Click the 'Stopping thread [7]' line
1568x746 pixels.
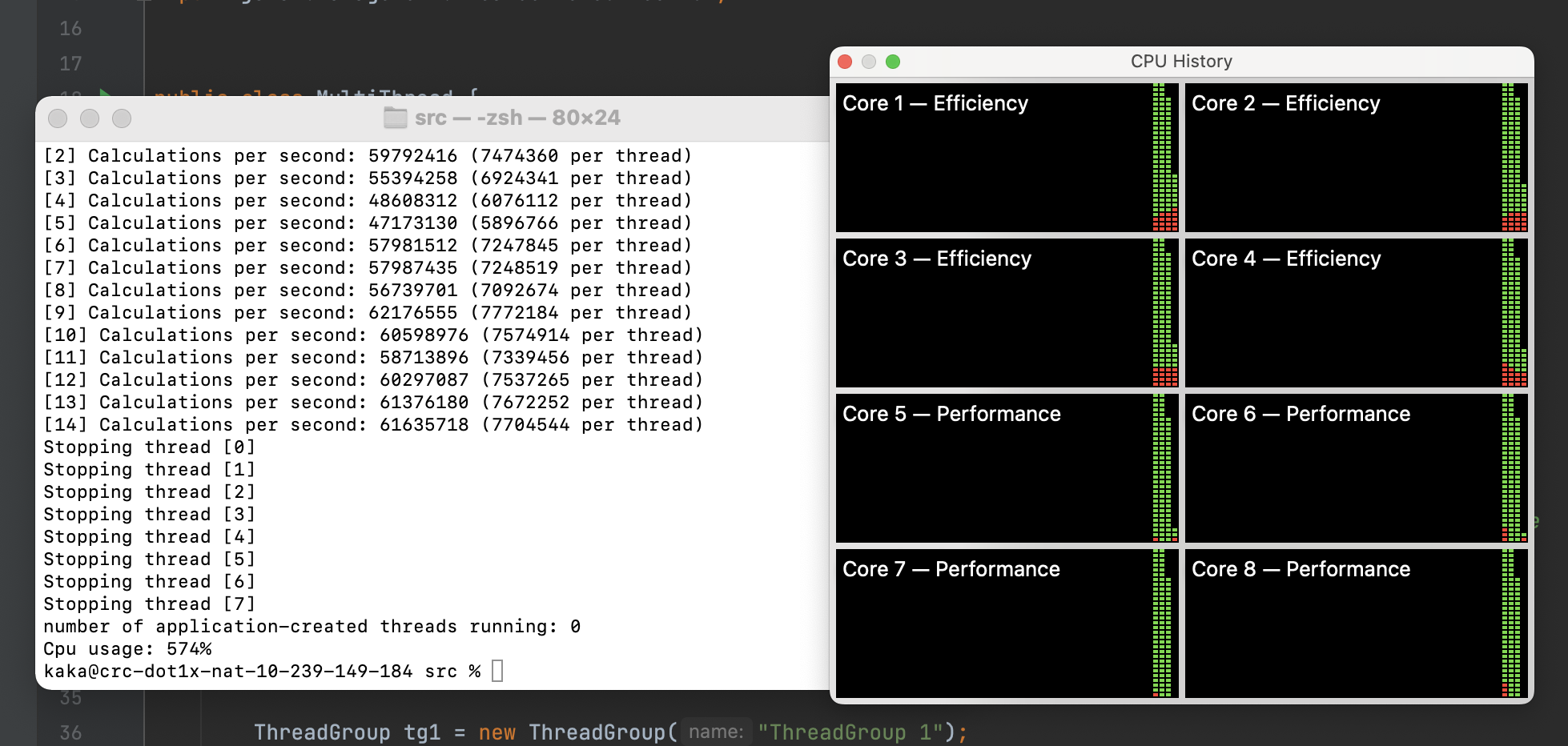click(150, 604)
